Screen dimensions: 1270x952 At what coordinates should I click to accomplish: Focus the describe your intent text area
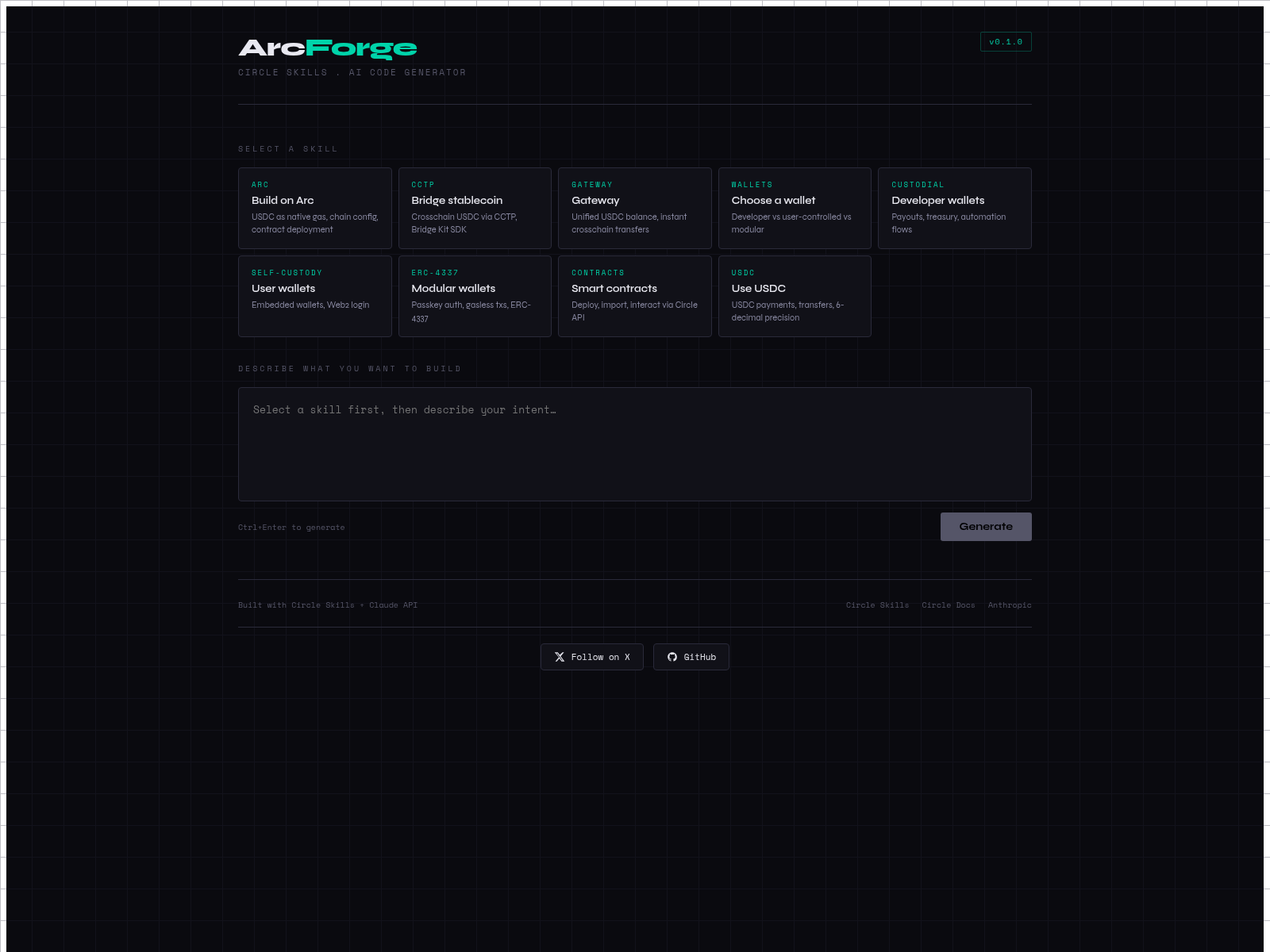point(635,444)
